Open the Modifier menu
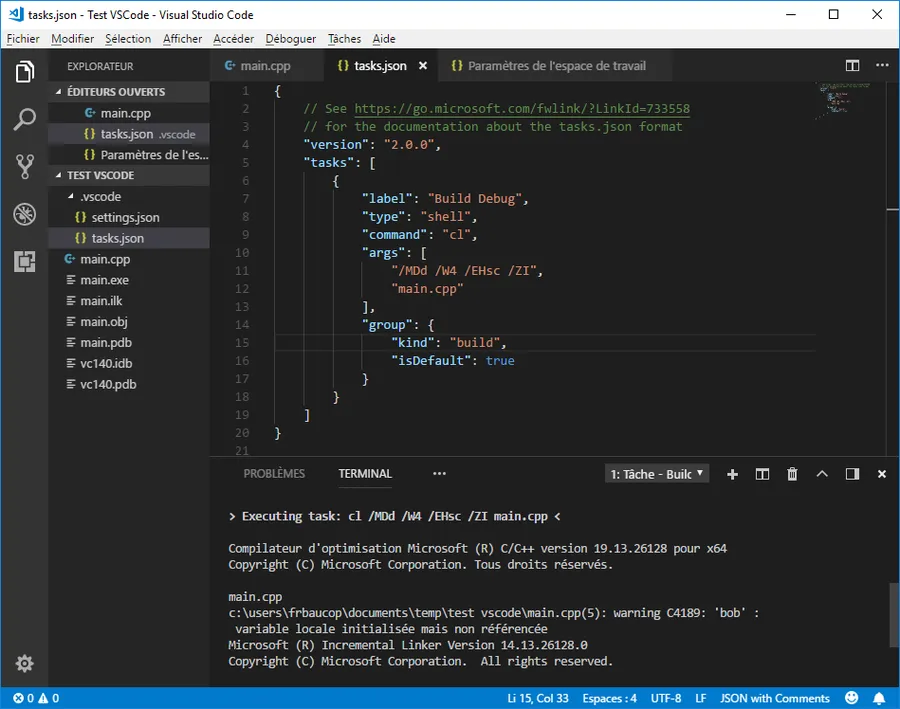This screenshot has height=709, width=900. [x=72, y=38]
